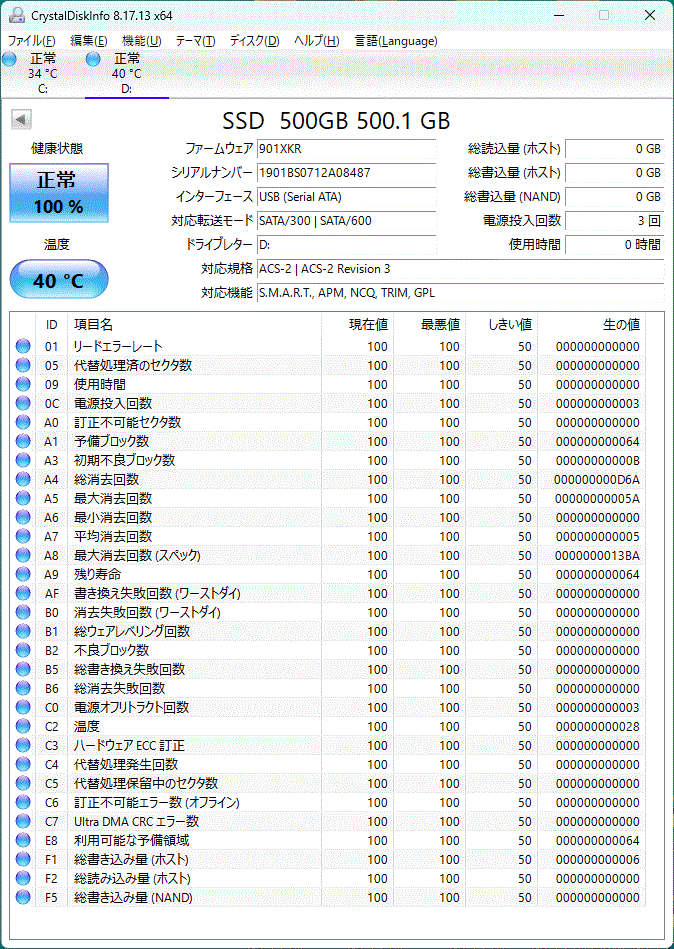674x949 pixels.
Task: Select the D: disk tab at 40 °C
Action: (x=126, y=73)
